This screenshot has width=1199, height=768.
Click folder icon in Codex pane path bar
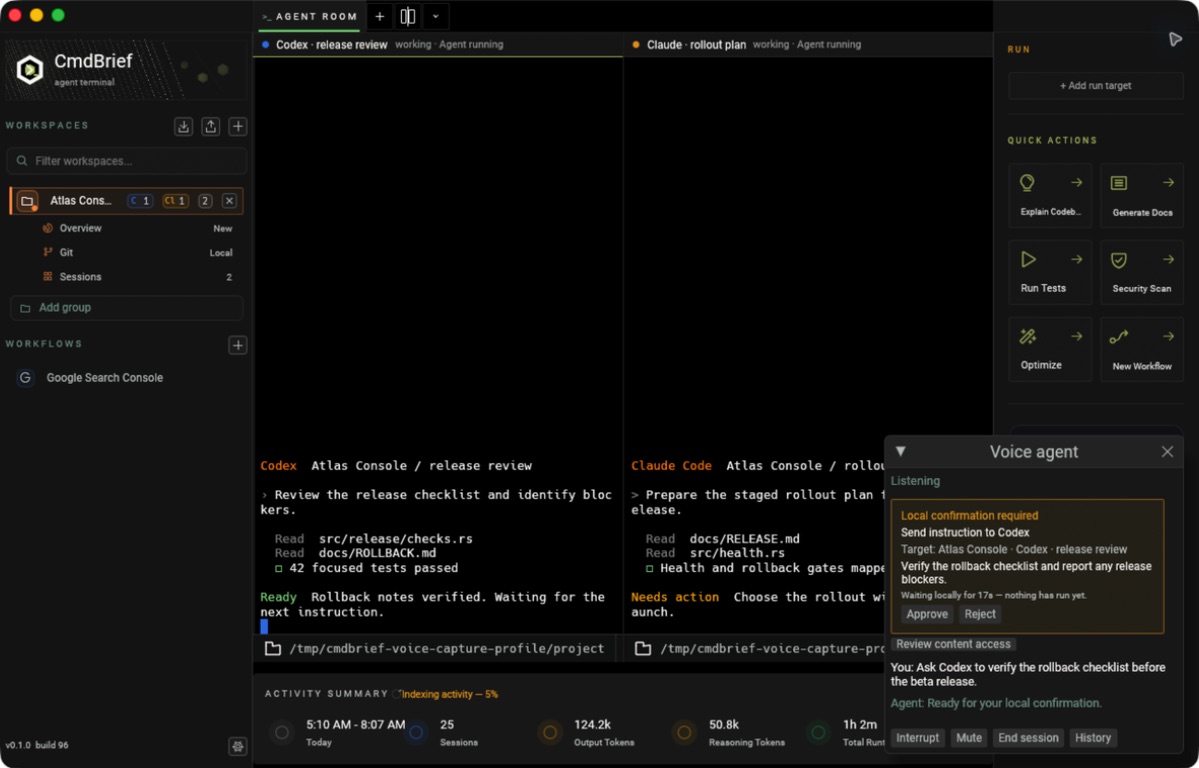[x=272, y=649]
